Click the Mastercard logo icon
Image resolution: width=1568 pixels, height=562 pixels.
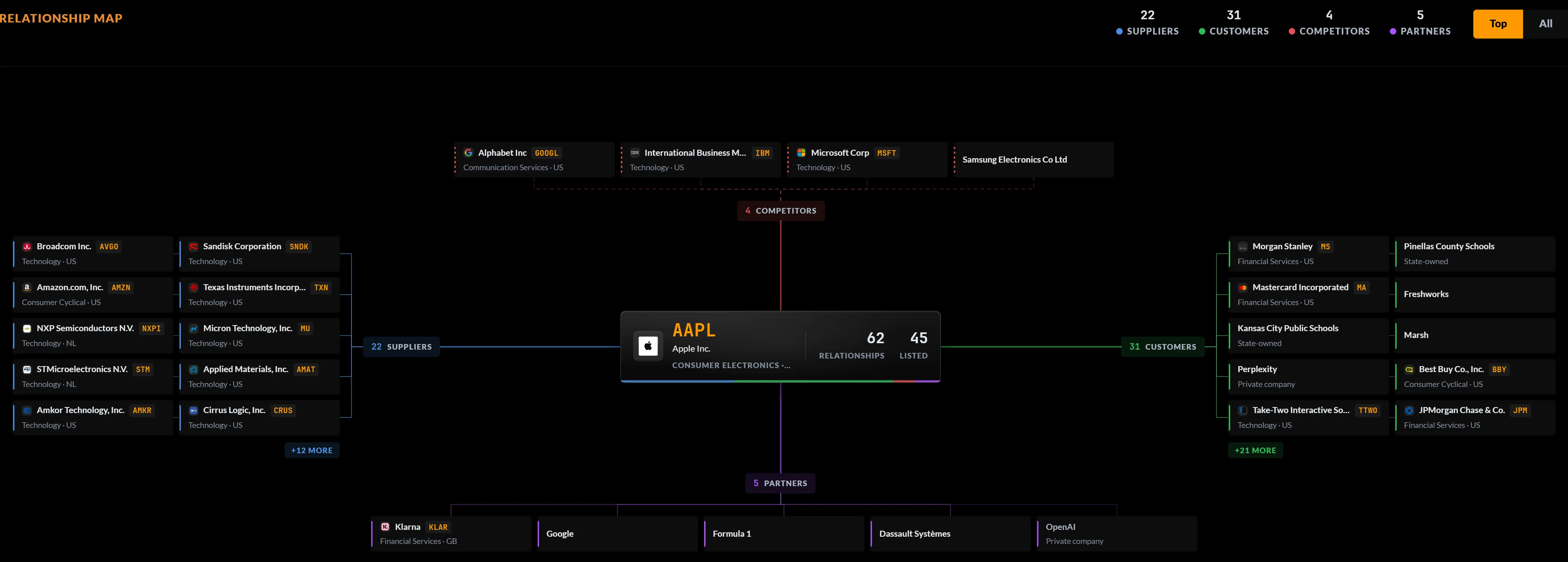click(1243, 287)
